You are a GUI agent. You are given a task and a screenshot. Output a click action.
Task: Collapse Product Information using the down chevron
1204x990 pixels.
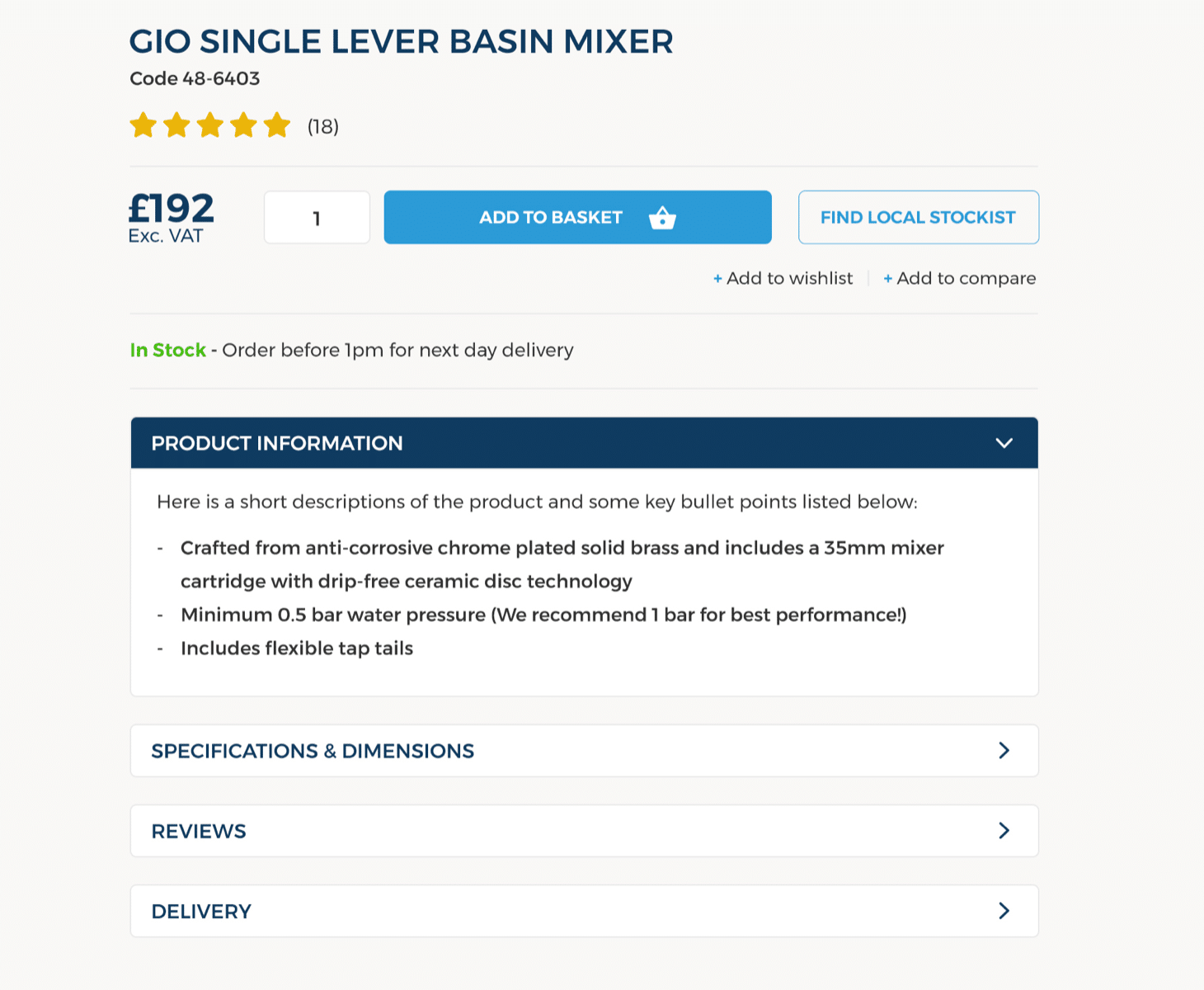1004,443
